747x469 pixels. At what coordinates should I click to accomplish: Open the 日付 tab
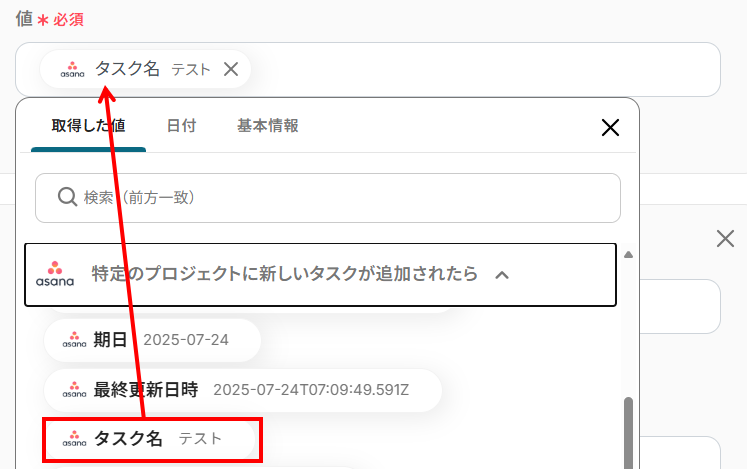point(181,126)
